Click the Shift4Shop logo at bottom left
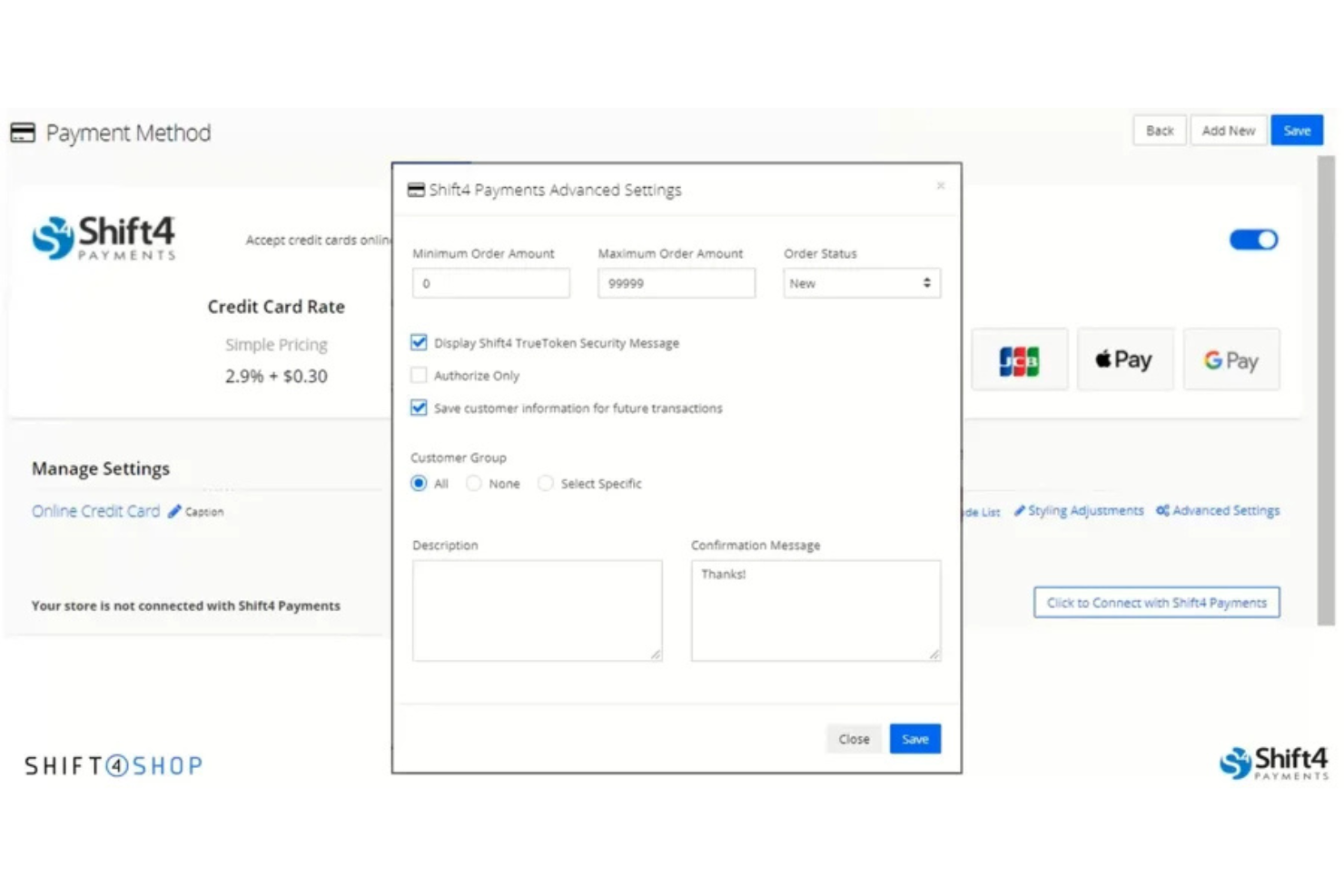Image resolution: width=1344 pixels, height=896 pixels. [x=112, y=764]
